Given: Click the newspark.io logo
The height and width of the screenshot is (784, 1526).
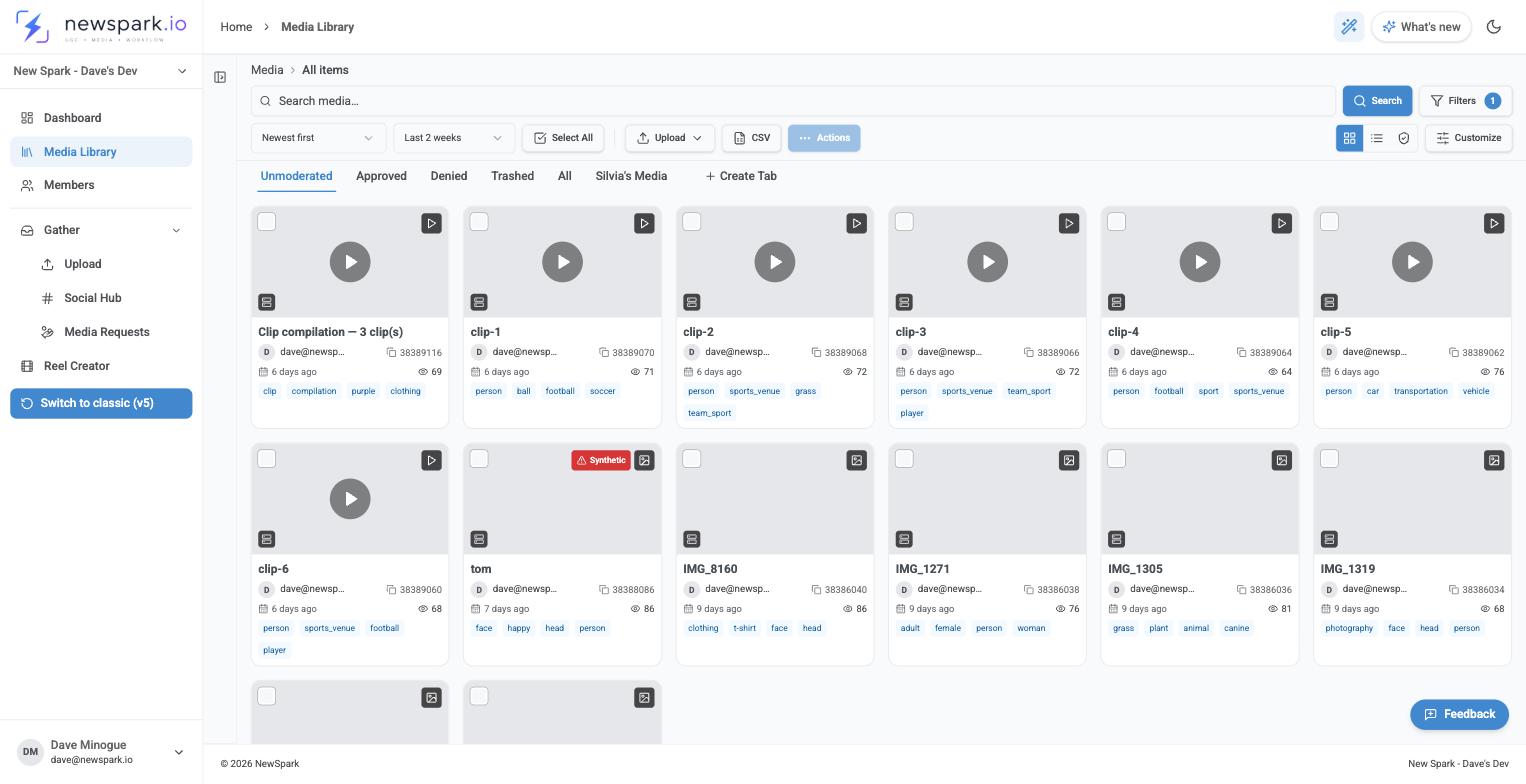Looking at the screenshot, I should tap(101, 27).
